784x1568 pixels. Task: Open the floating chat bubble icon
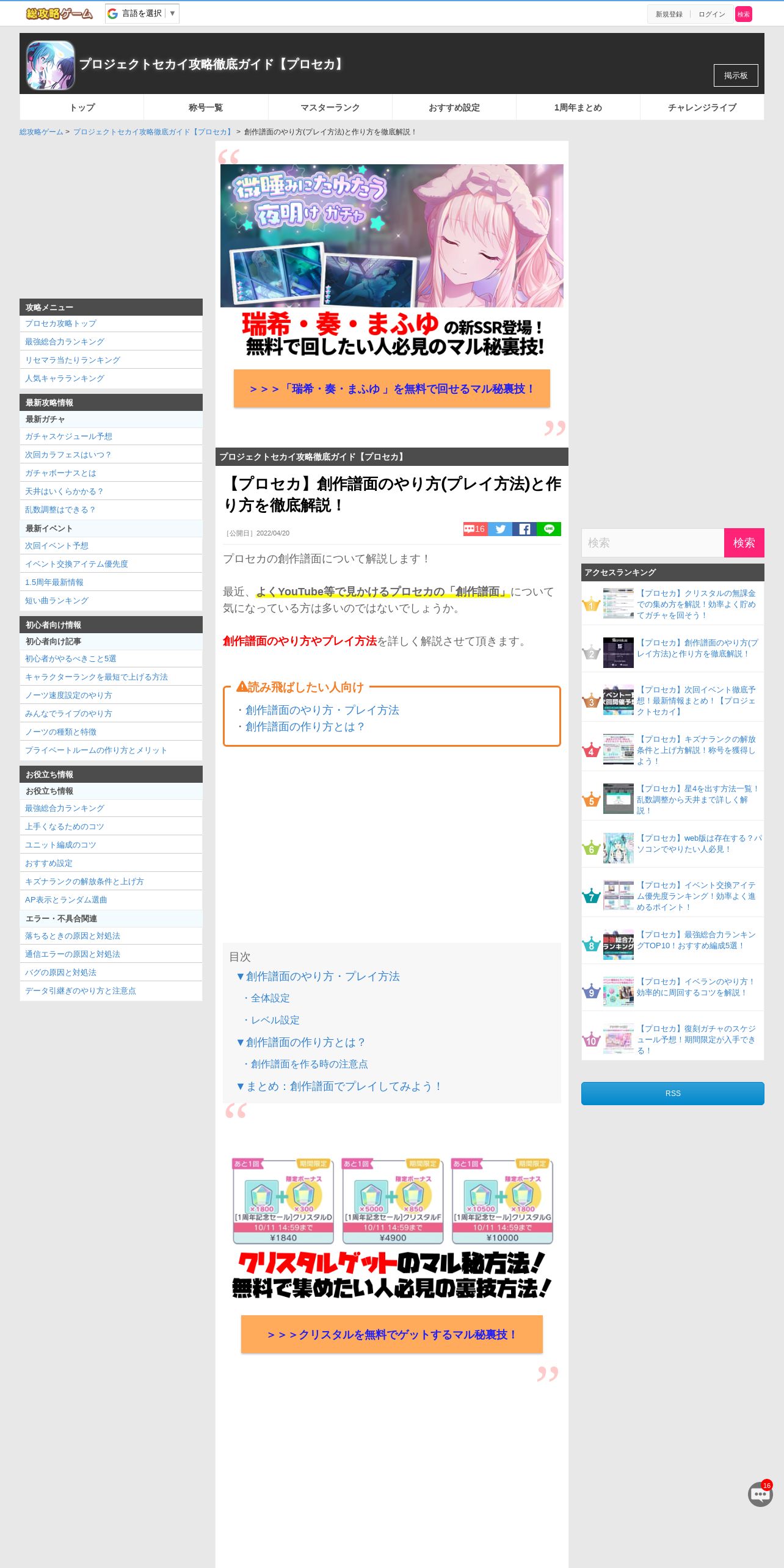[x=760, y=1494]
